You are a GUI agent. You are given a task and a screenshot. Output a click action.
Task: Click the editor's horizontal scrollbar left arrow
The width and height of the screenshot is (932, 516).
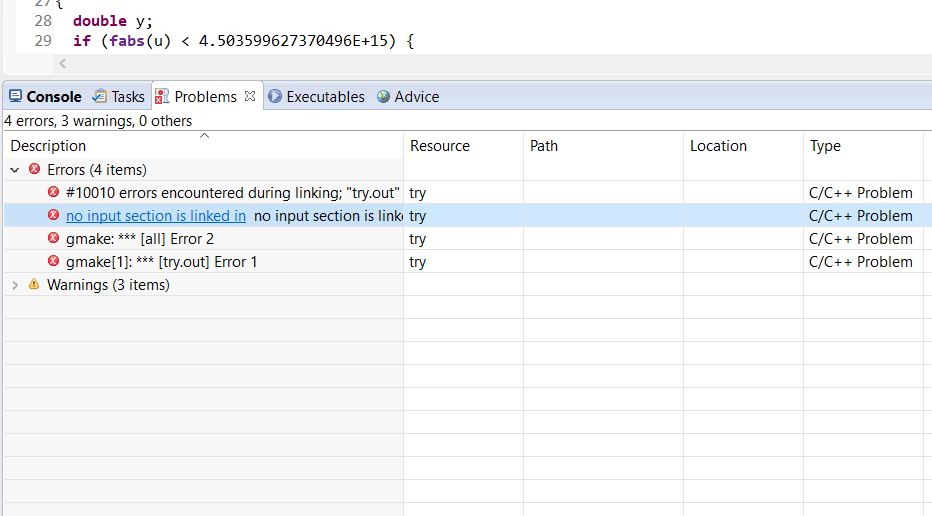(x=63, y=64)
